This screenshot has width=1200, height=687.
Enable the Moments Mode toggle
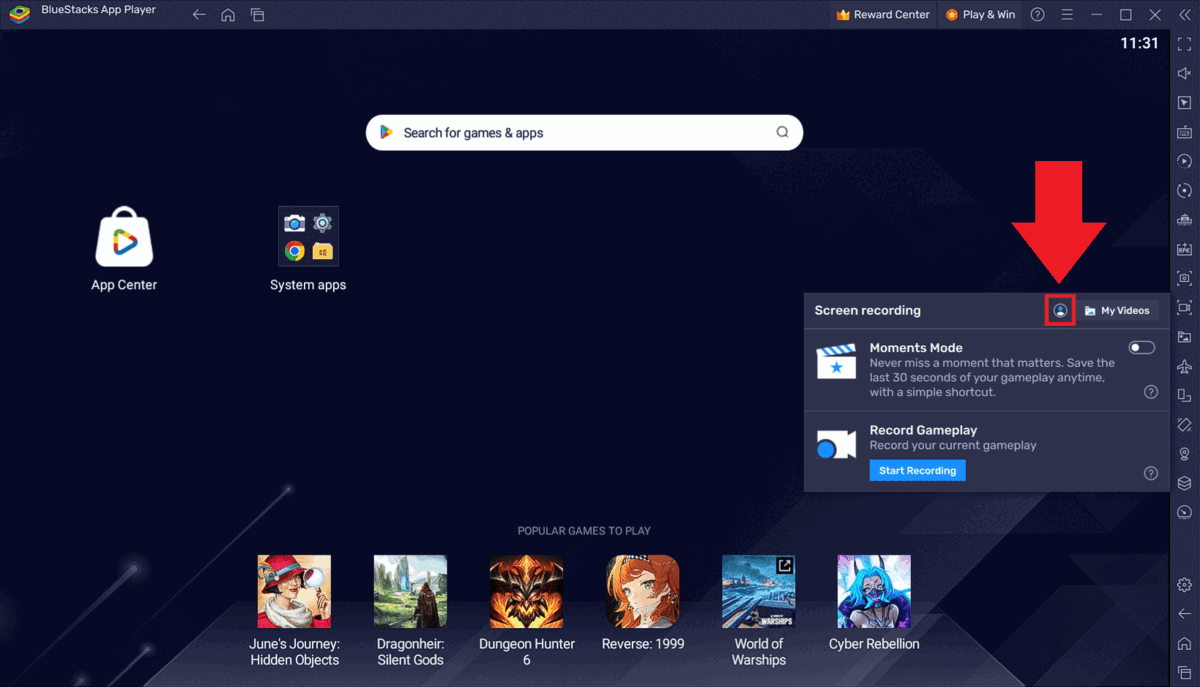pyautogui.click(x=1141, y=347)
